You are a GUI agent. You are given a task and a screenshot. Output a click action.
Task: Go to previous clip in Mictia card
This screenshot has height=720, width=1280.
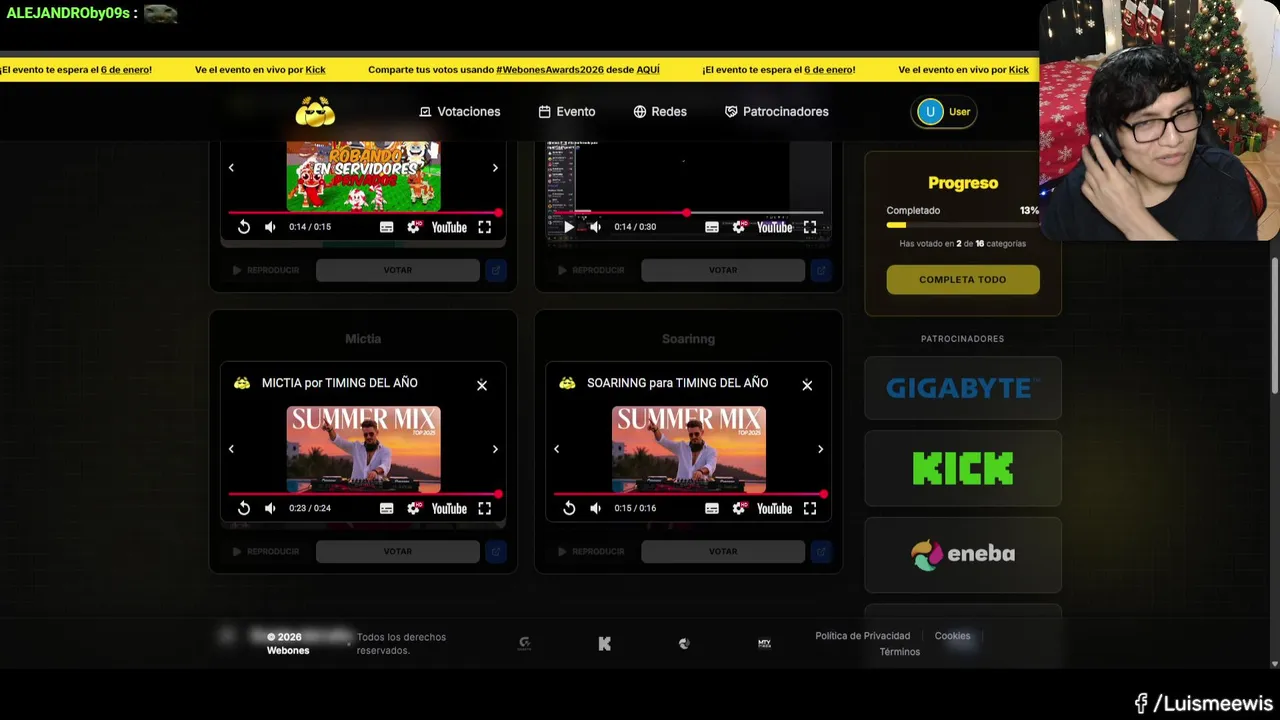pyautogui.click(x=231, y=449)
